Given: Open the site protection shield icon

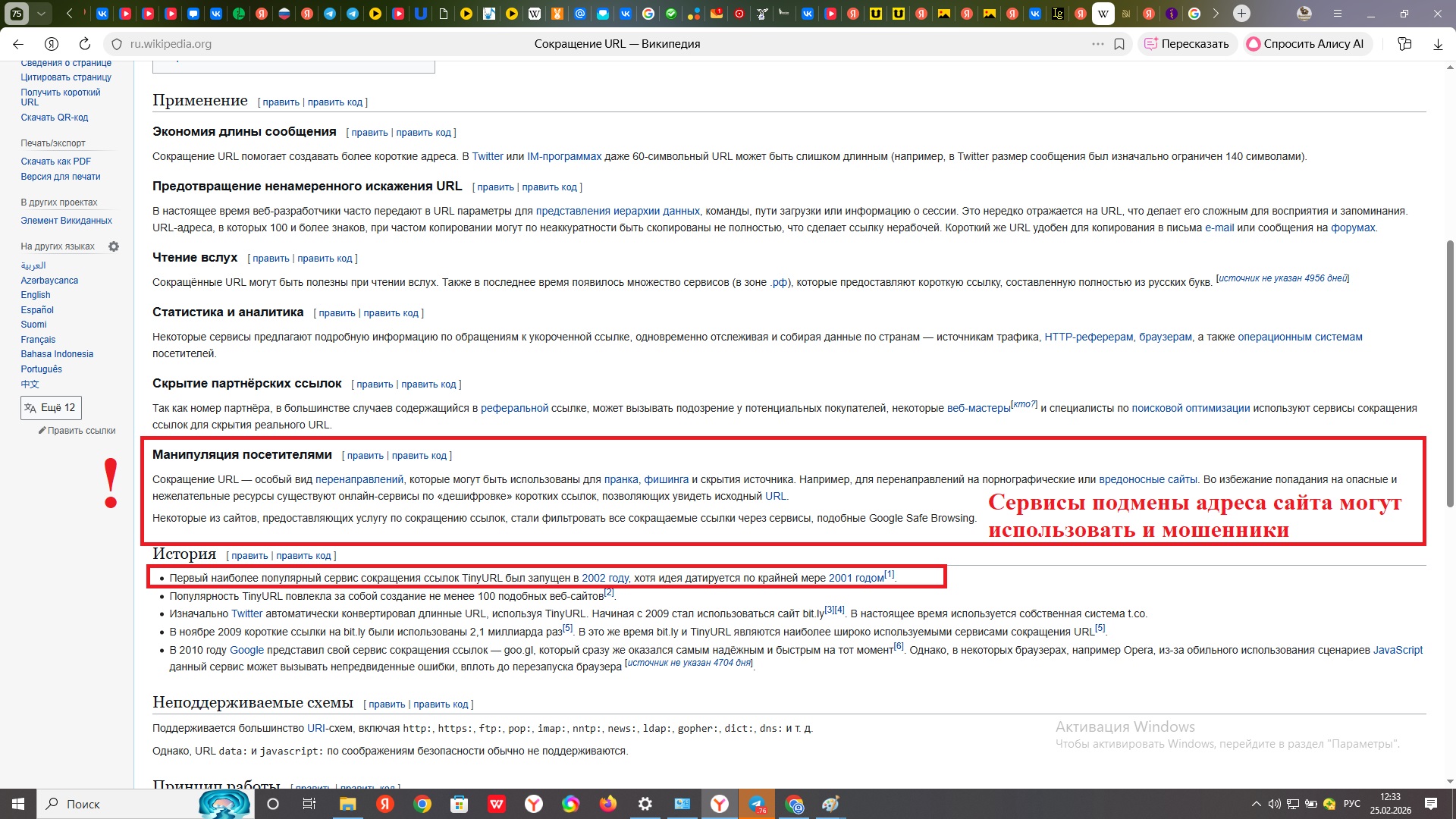Looking at the screenshot, I should [x=116, y=44].
